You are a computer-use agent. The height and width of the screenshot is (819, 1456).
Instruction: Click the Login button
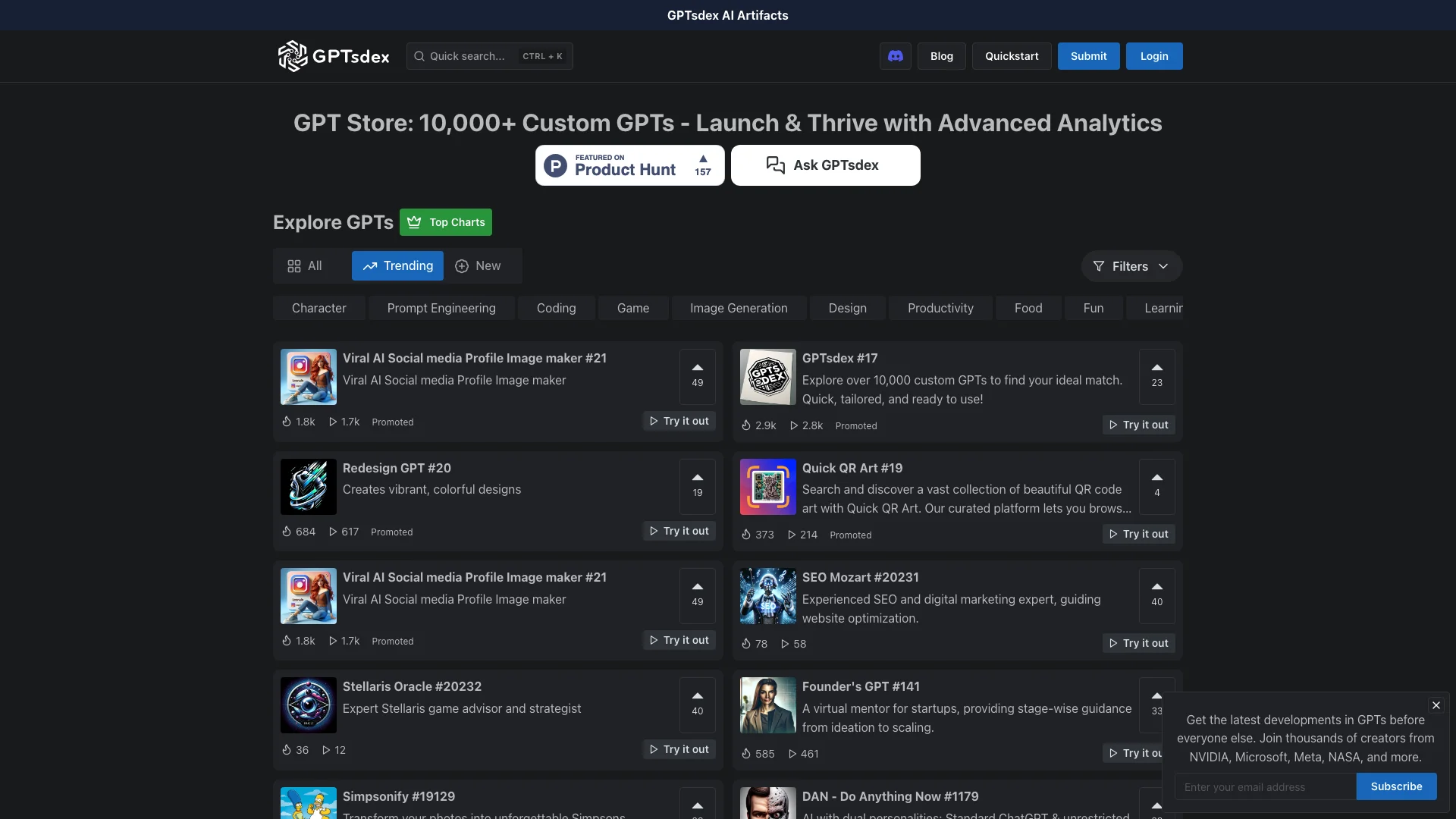click(x=1154, y=56)
